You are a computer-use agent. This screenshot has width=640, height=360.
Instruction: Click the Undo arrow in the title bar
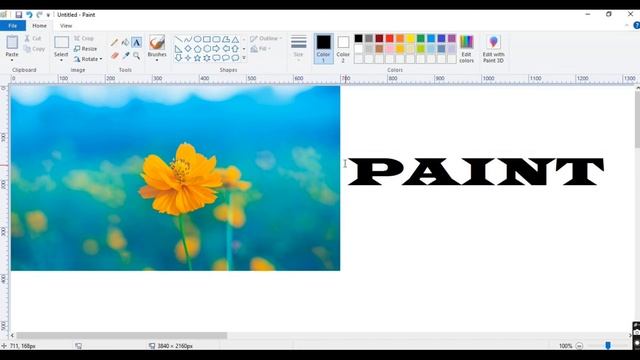pos(29,15)
